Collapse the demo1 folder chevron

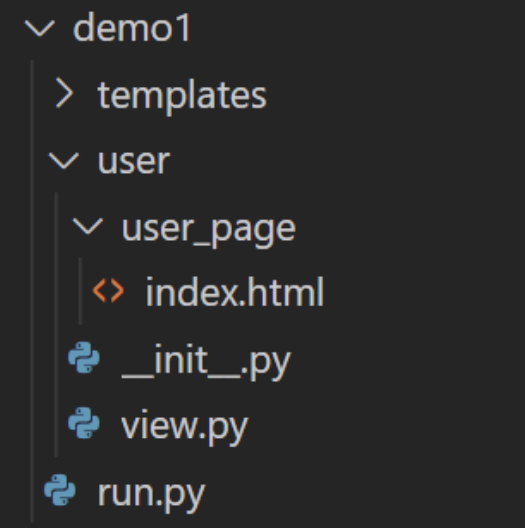40,28
